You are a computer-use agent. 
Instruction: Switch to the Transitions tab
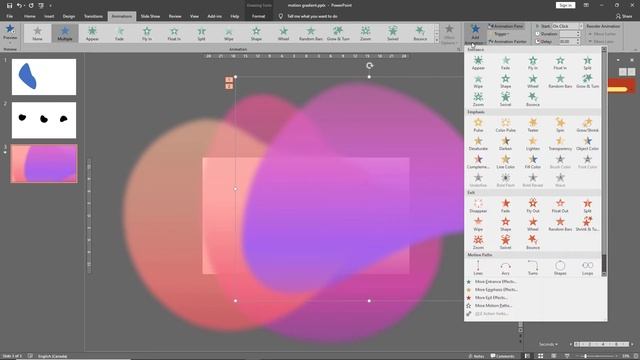click(93, 16)
